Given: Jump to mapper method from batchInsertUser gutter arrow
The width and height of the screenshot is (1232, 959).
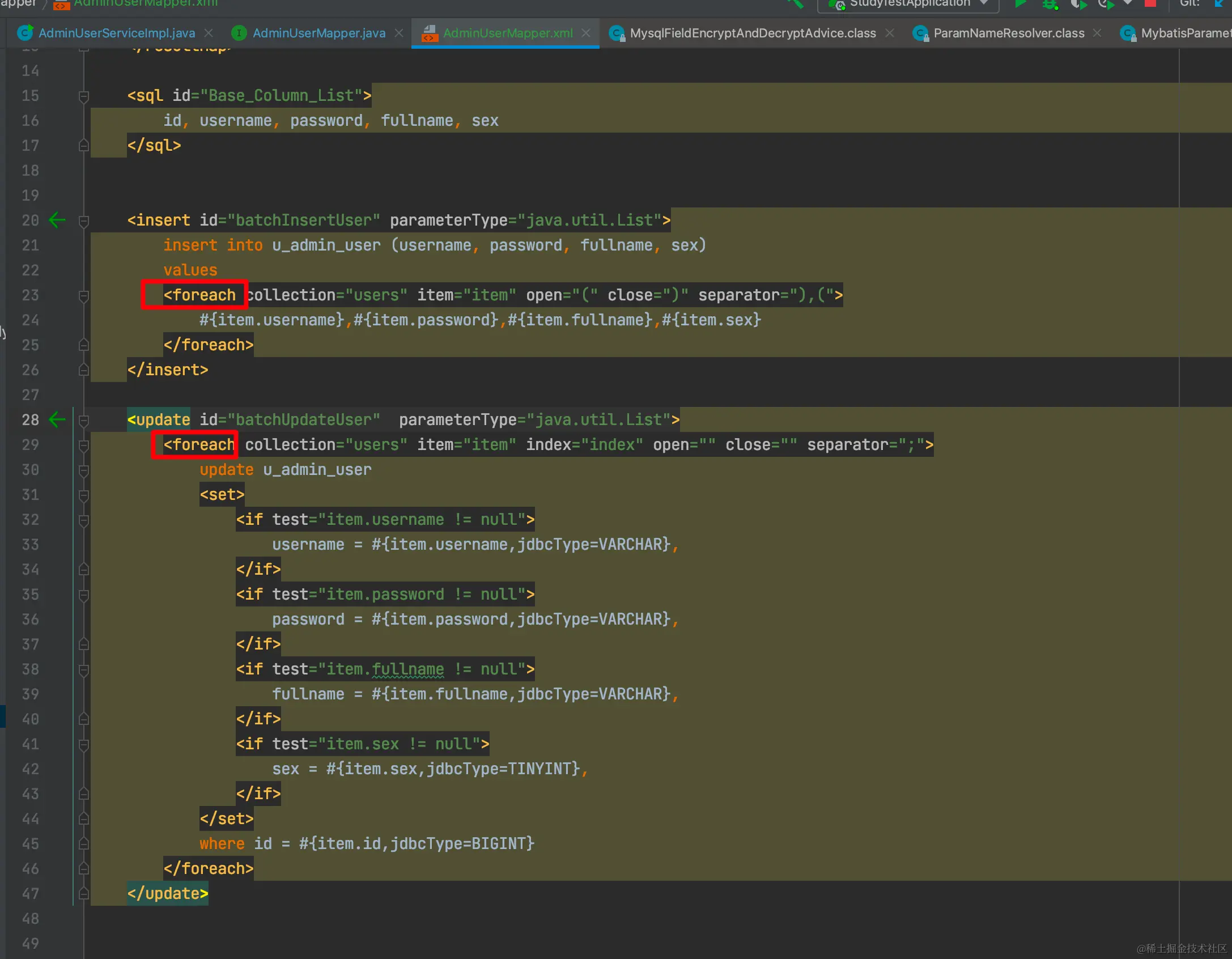Looking at the screenshot, I should (x=57, y=220).
